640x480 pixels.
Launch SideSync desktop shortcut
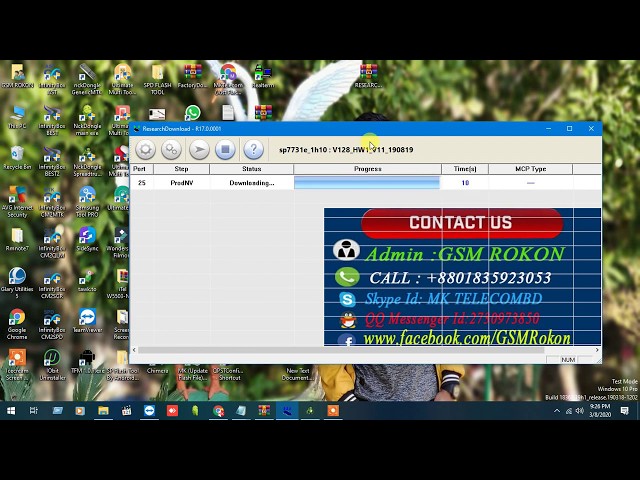[x=87, y=240]
